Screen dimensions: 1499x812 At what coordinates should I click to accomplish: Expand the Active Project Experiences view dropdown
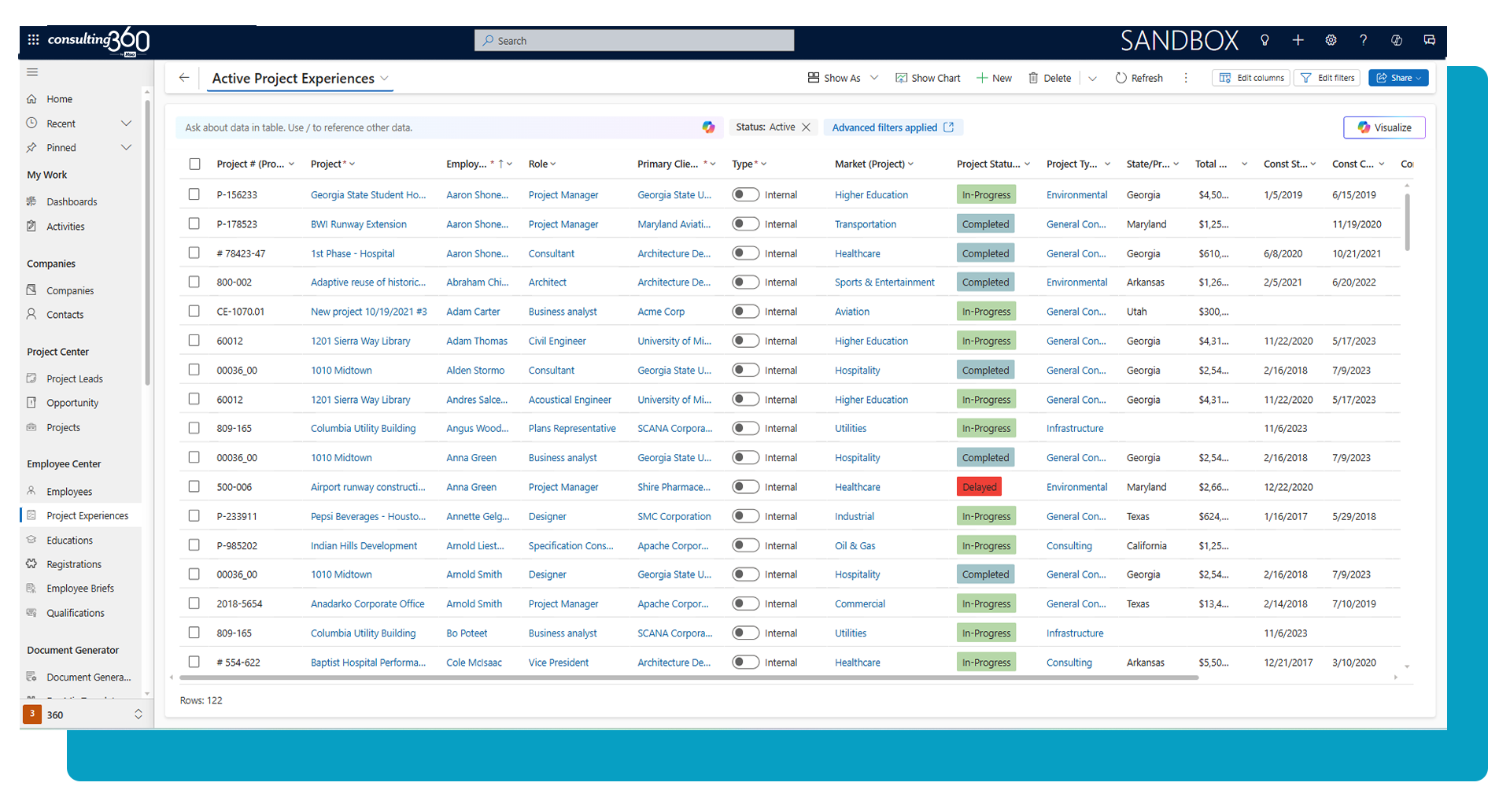(385, 79)
